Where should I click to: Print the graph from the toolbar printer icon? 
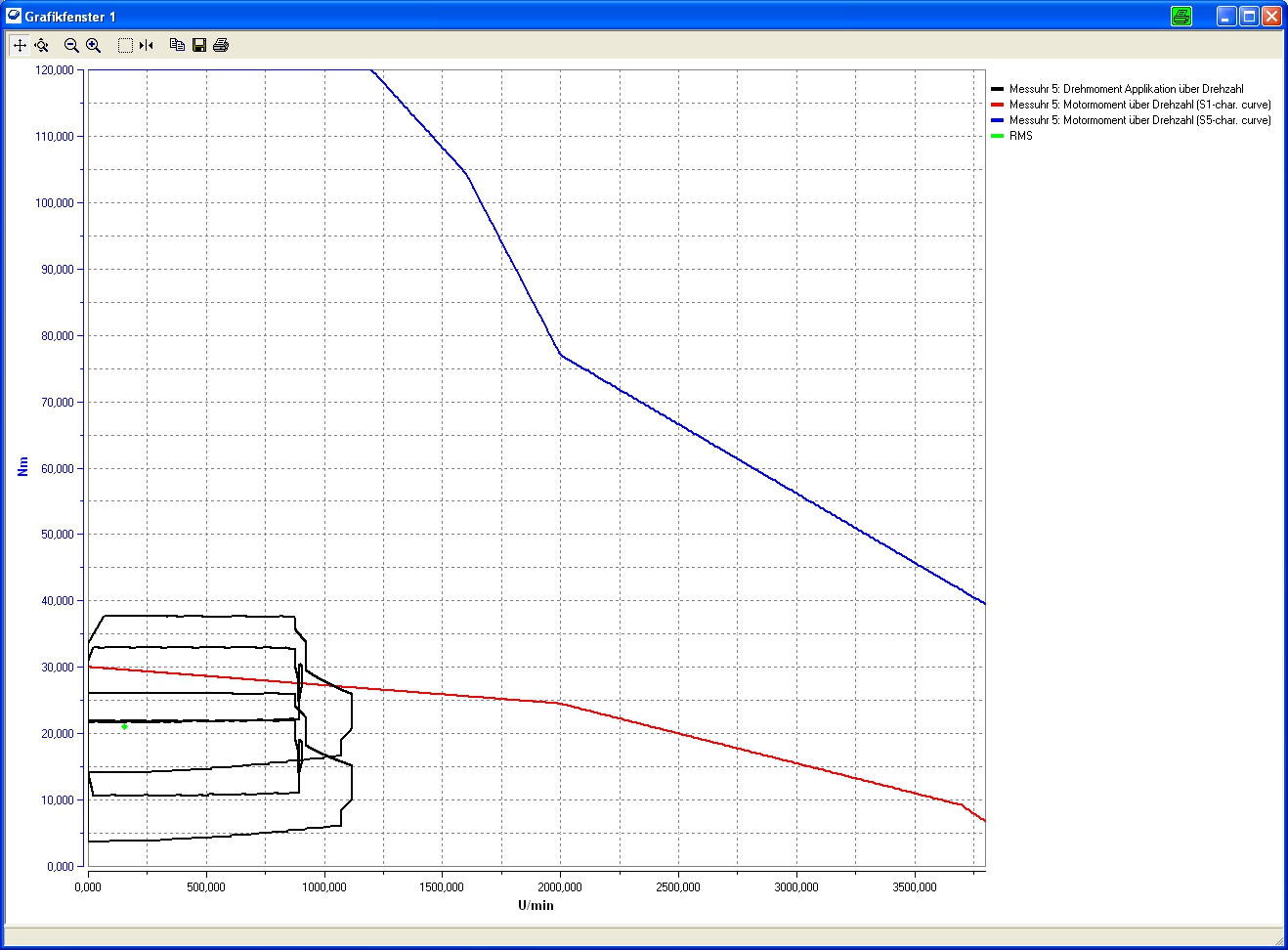pos(221,45)
